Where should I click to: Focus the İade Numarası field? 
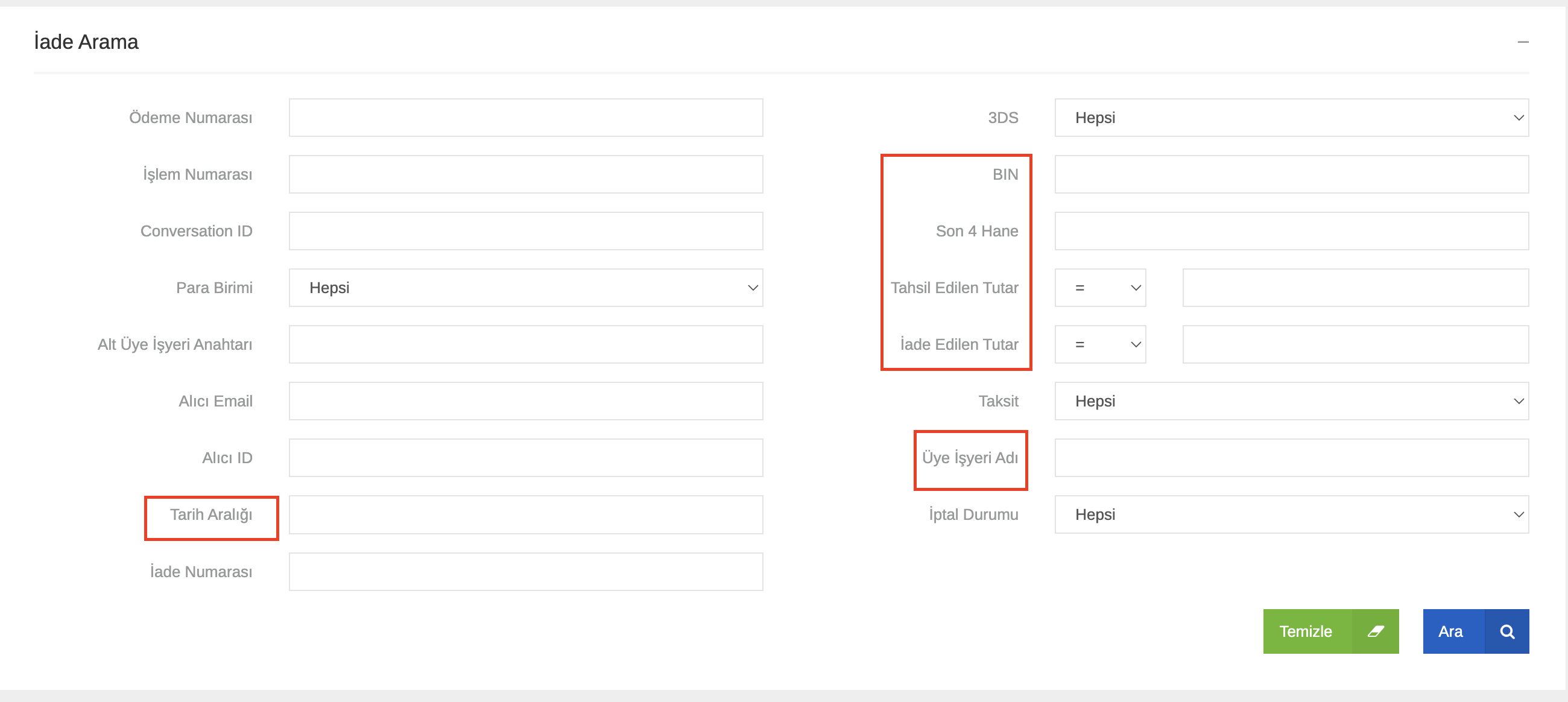click(525, 571)
